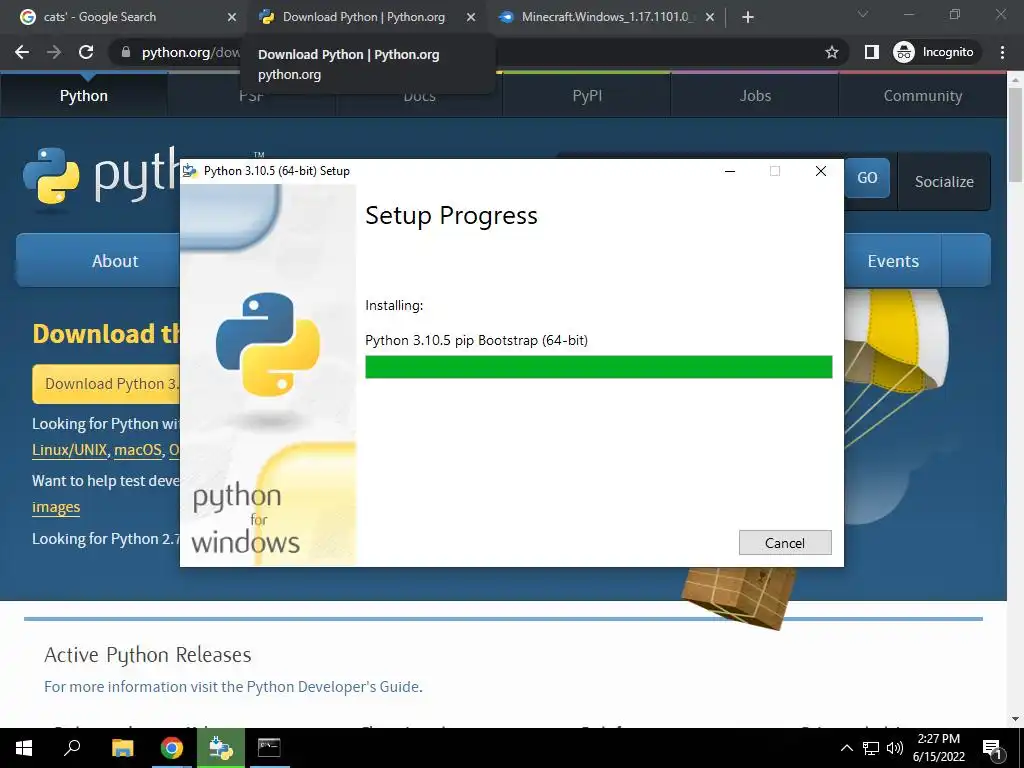Click the Python Setup title bar icon
Image resolution: width=1024 pixels, height=768 pixels.
click(x=190, y=171)
